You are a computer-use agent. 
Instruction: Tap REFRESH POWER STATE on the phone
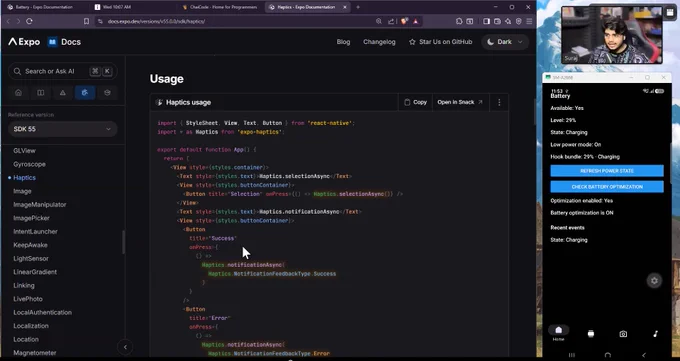coord(607,171)
